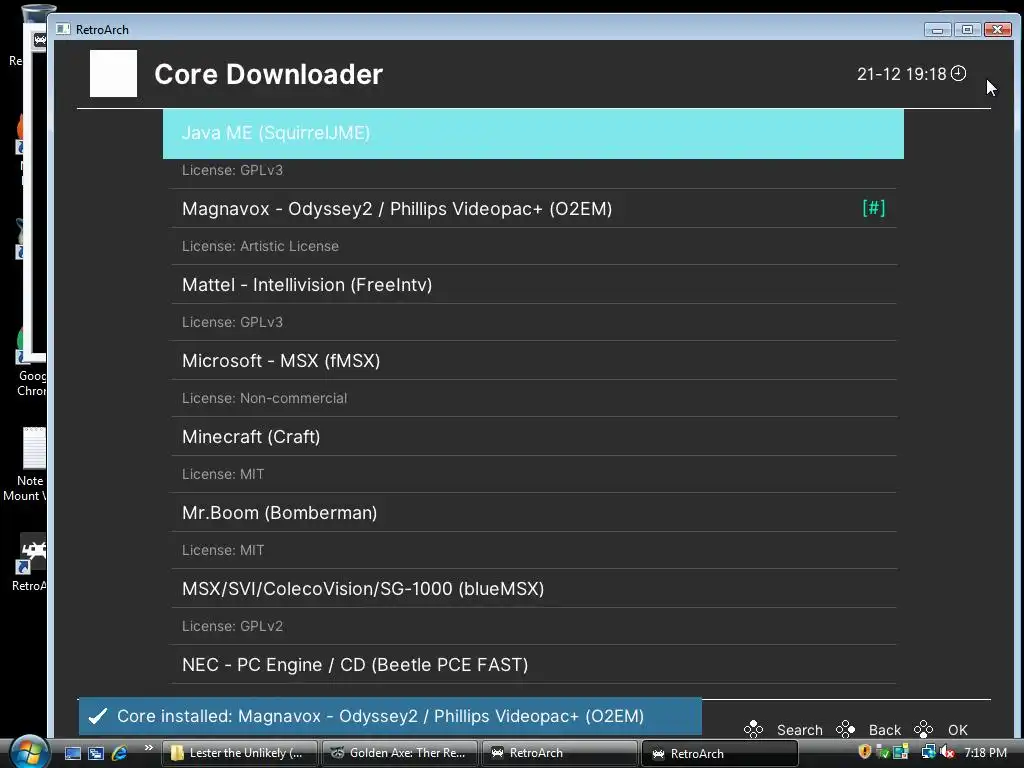Click the Search control hint icon
This screenshot has height=768, width=1024.
point(753,729)
